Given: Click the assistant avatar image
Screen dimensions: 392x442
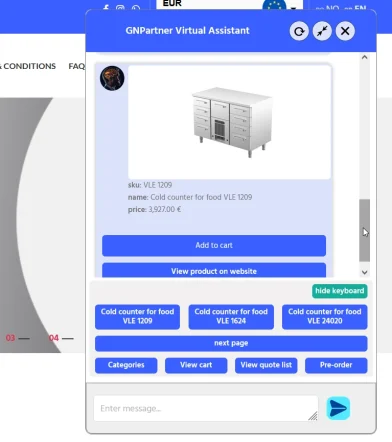Looking at the screenshot, I should [x=112, y=78].
